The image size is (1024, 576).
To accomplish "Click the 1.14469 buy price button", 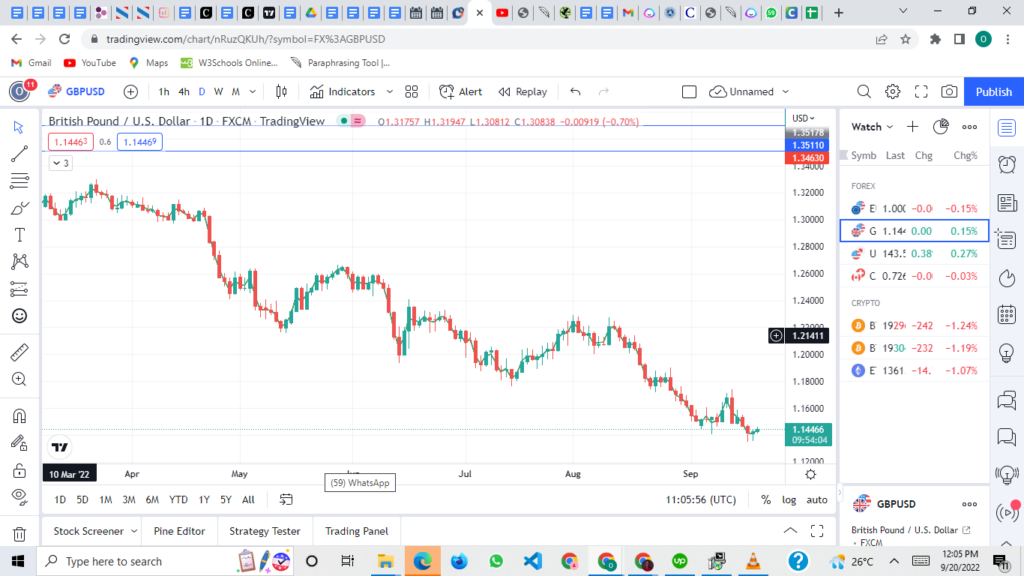I will 140,142.
